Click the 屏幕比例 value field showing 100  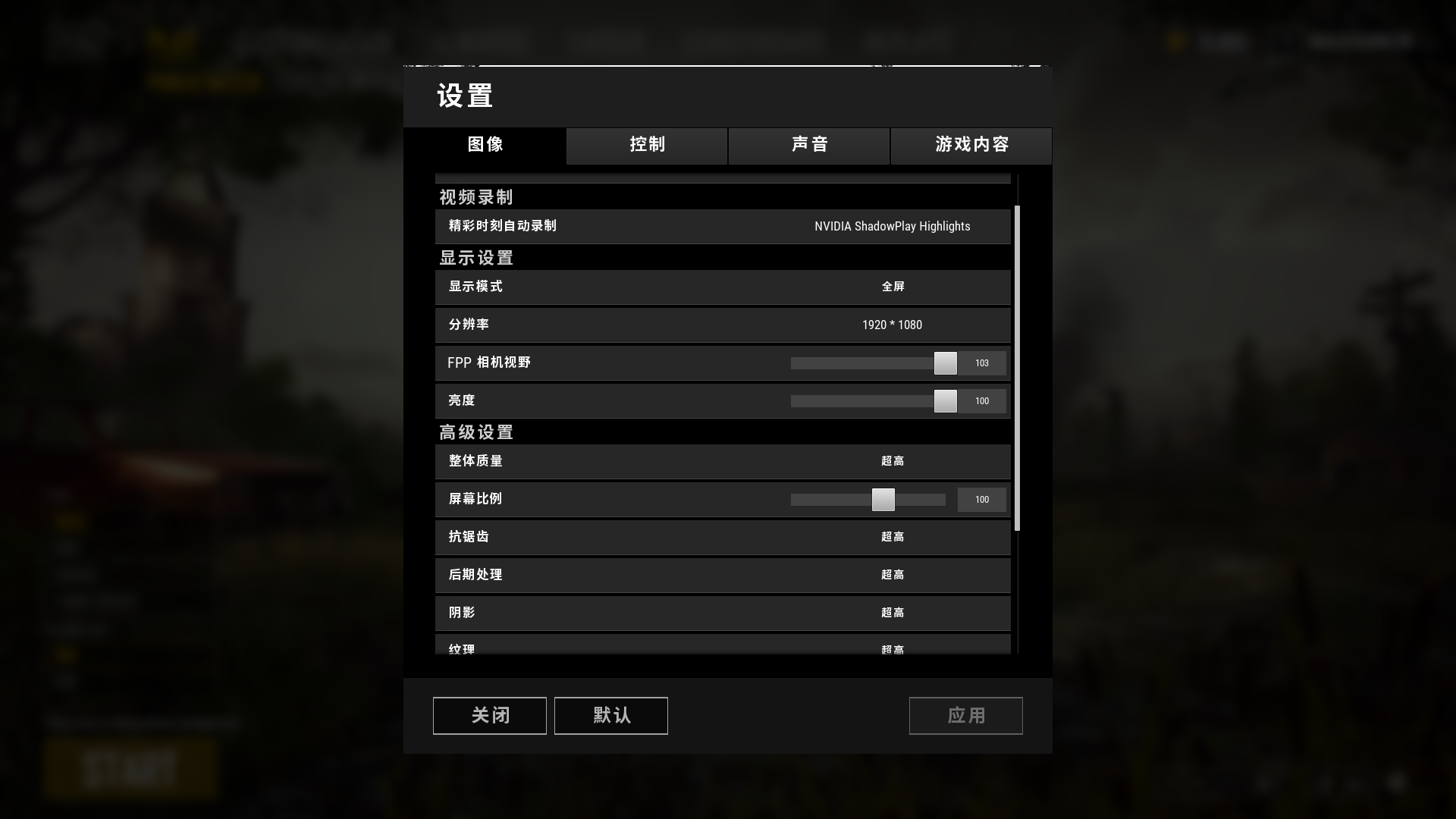point(982,500)
